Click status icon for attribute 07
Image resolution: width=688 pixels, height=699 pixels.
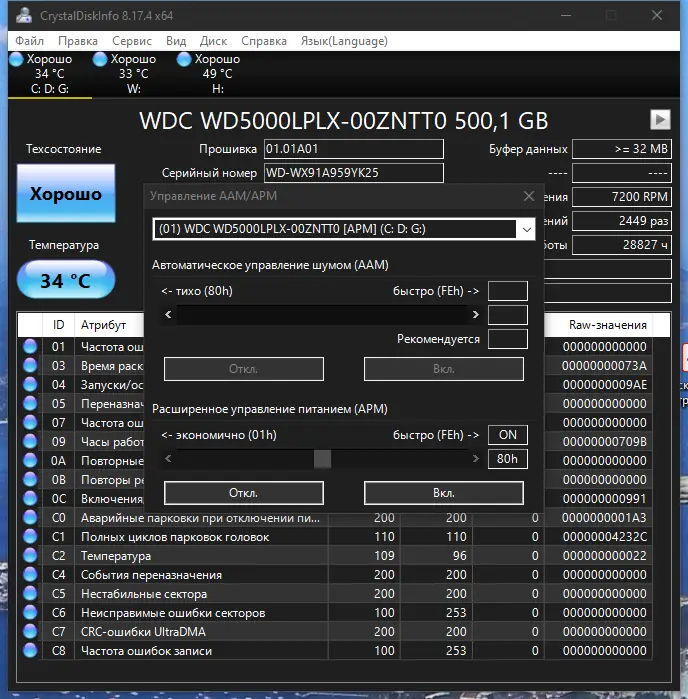tap(30, 422)
